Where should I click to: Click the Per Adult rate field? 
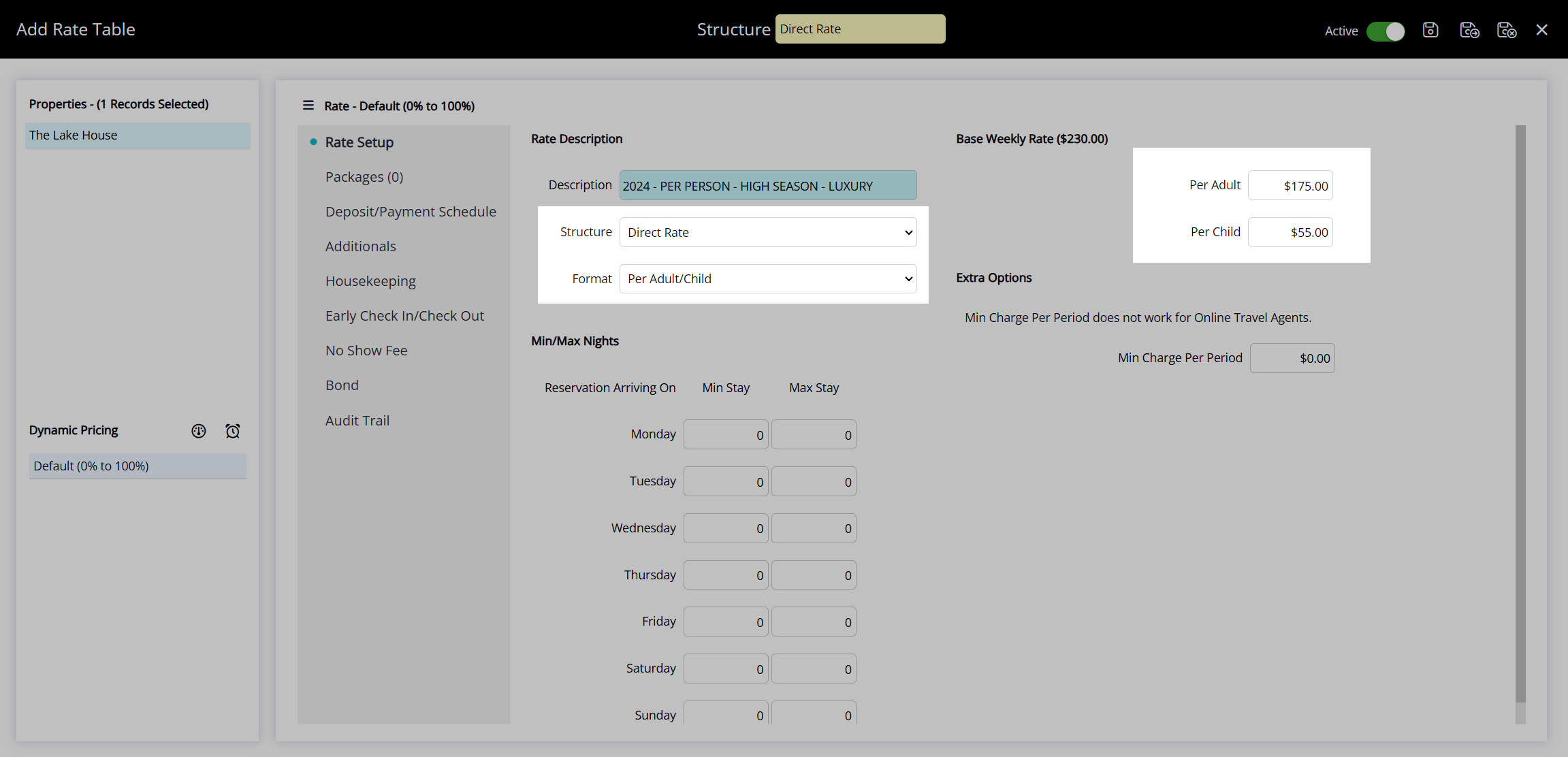(x=1290, y=185)
